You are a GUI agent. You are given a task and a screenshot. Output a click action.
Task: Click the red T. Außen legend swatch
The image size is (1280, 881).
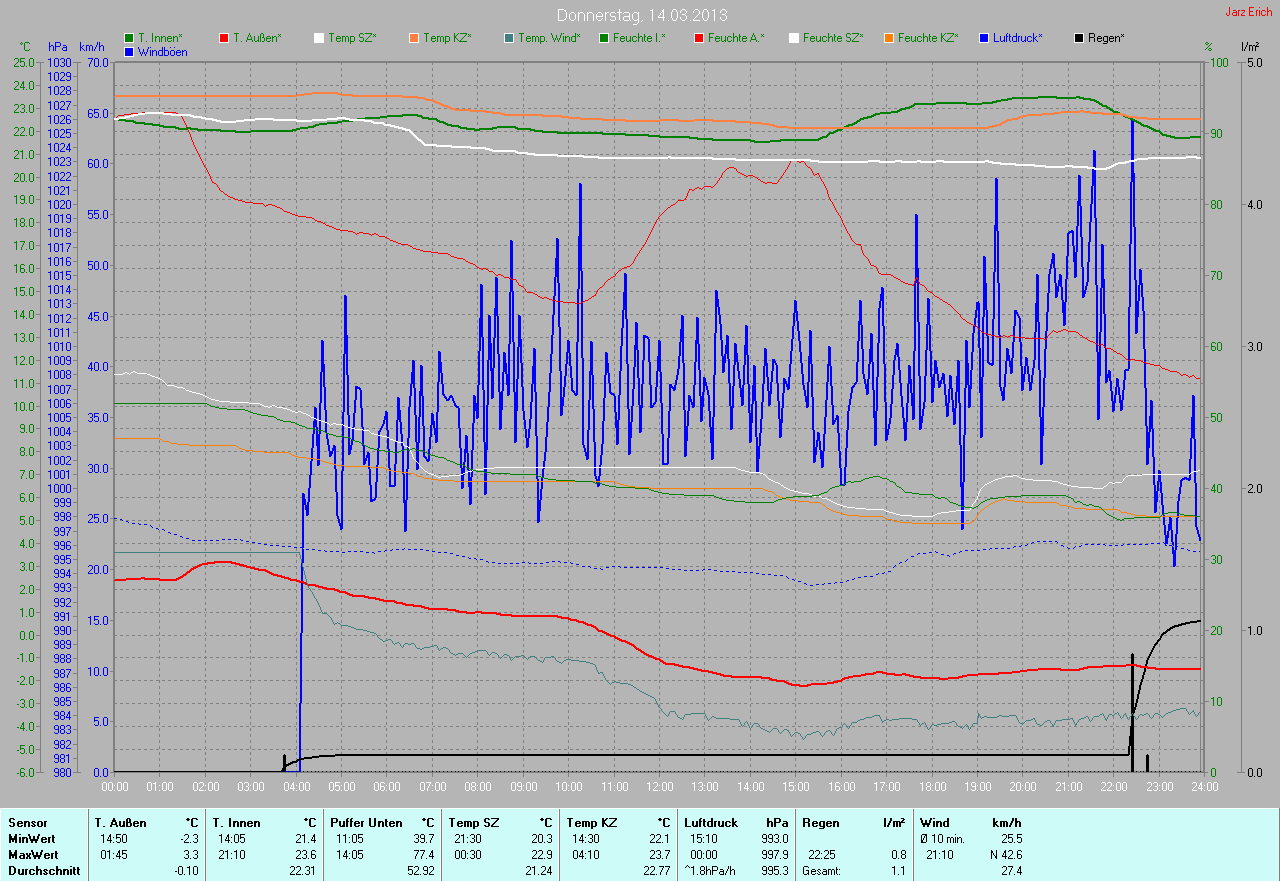224,38
